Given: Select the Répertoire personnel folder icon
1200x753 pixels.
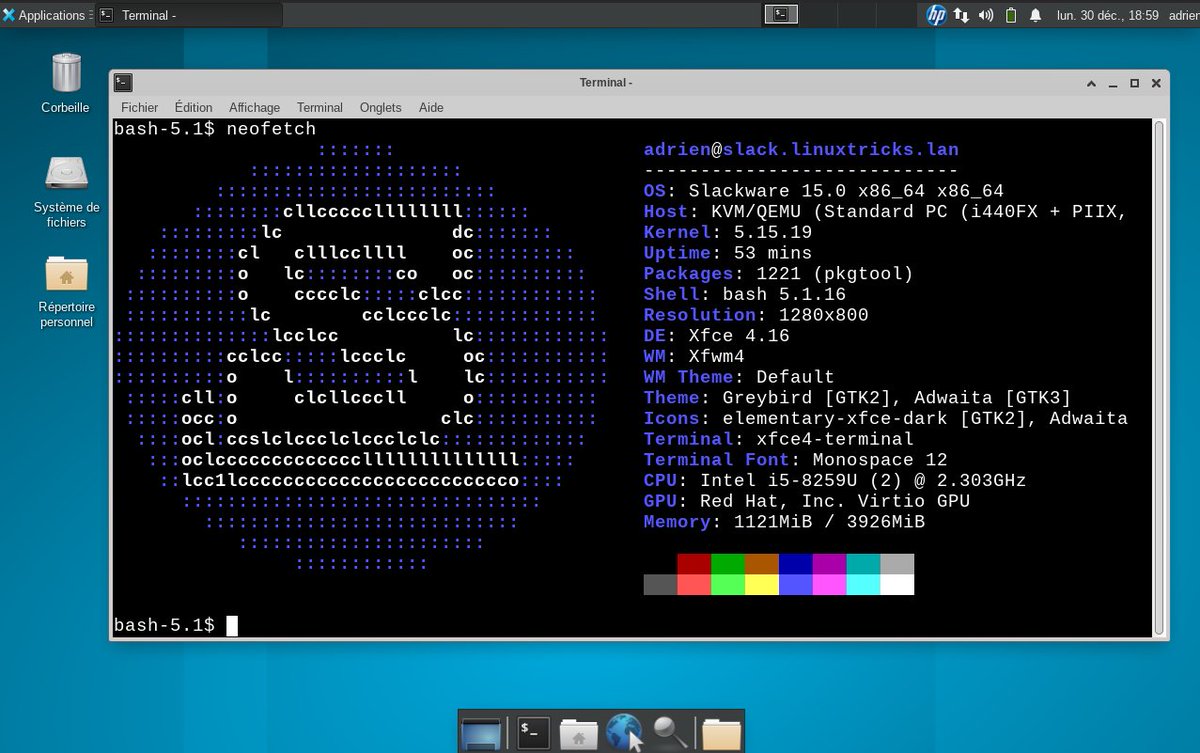Looking at the screenshot, I should pos(66,290).
